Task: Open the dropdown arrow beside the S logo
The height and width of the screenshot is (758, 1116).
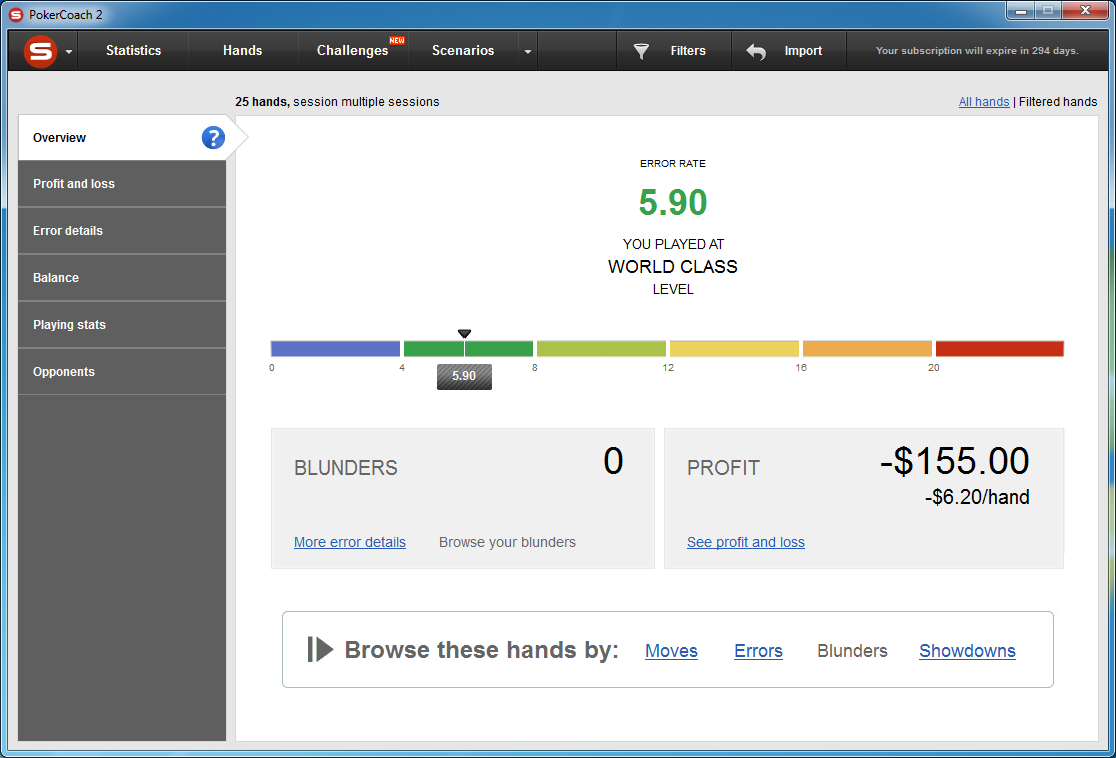Action: 69,52
